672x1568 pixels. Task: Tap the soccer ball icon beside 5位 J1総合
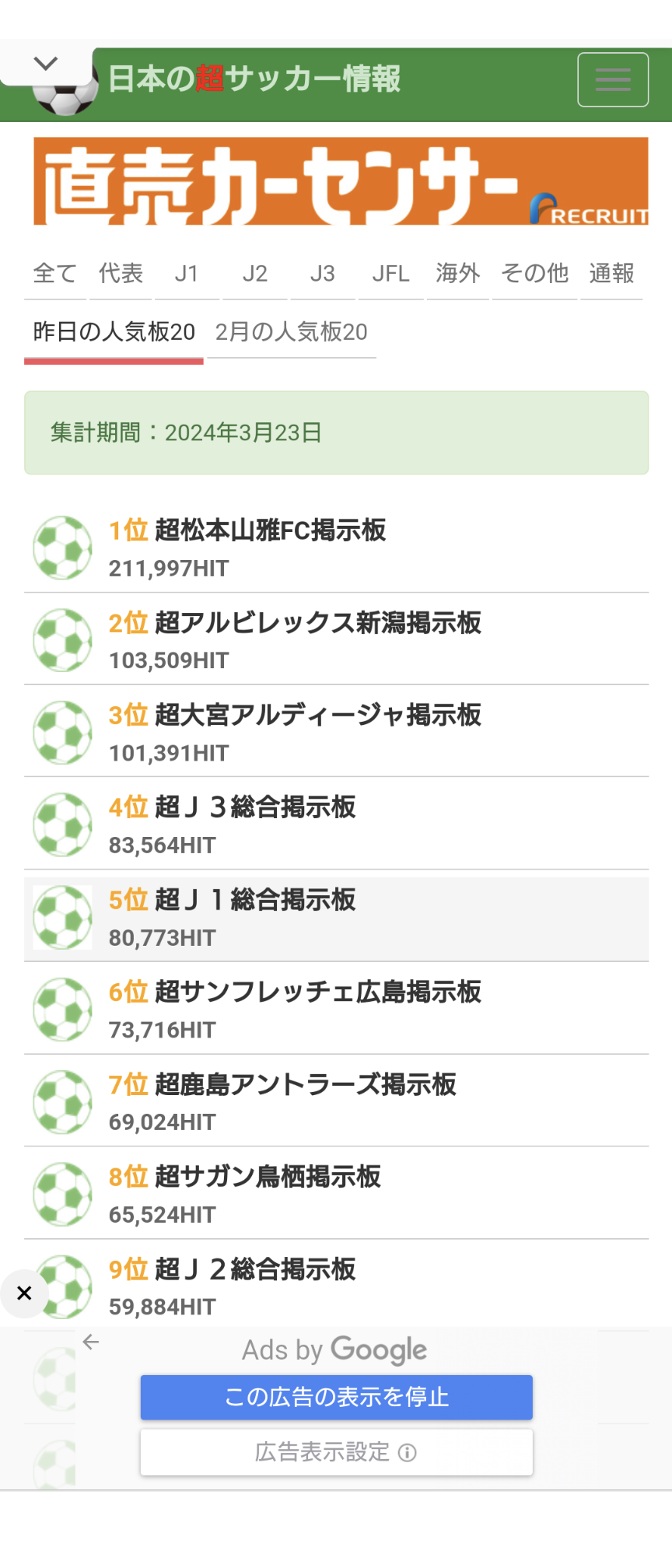(62, 918)
